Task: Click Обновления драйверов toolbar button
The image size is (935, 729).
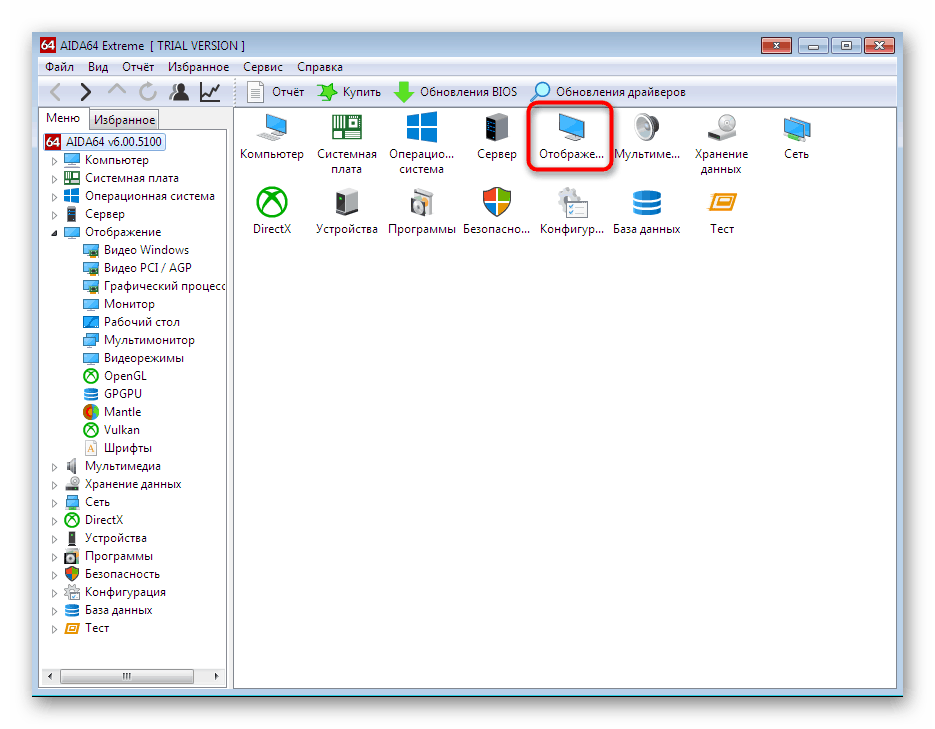Action: click(608, 92)
